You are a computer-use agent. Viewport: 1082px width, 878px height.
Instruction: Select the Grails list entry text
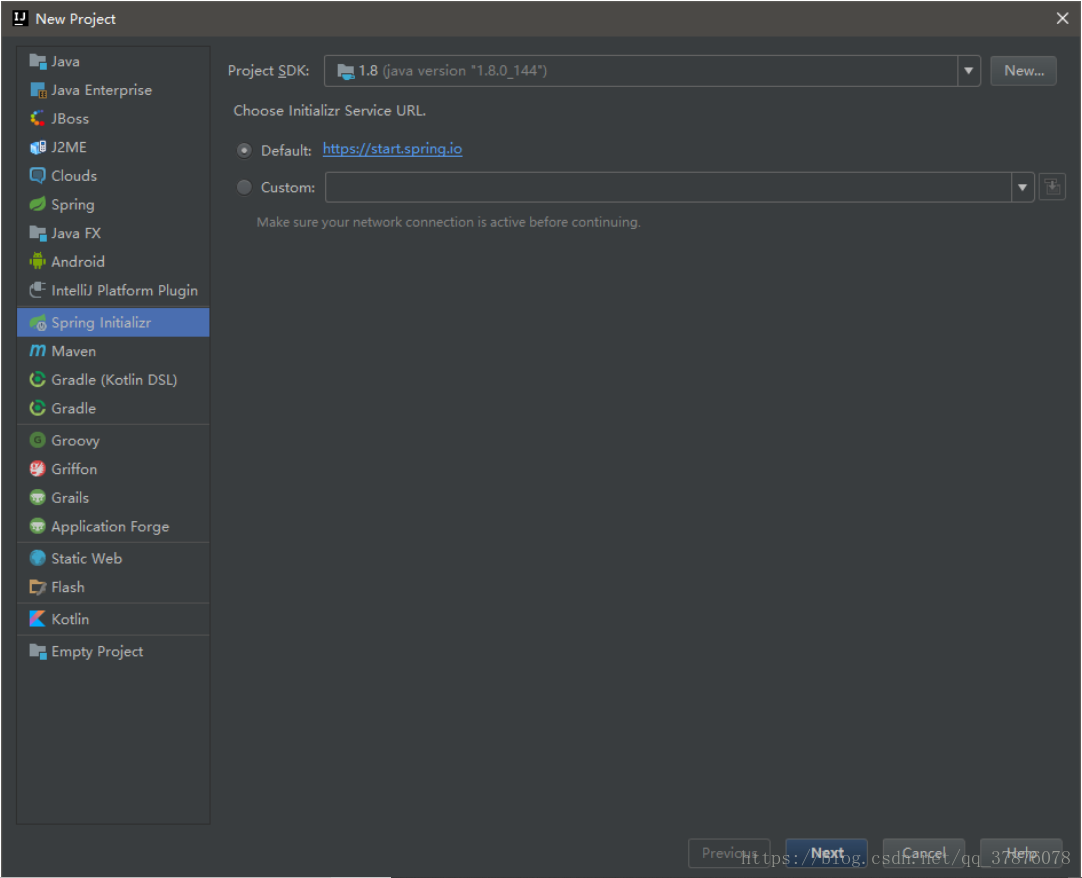[x=70, y=498]
